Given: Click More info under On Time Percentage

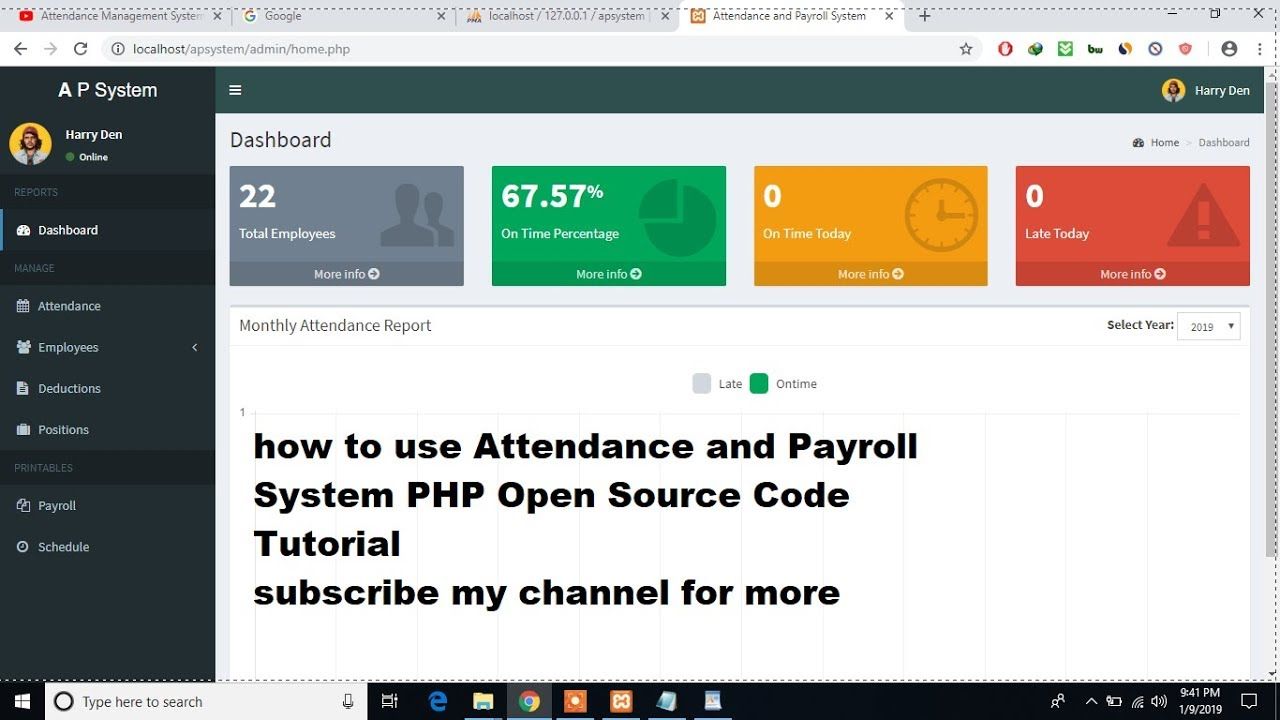Looking at the screenshot, I should point(609,274).
